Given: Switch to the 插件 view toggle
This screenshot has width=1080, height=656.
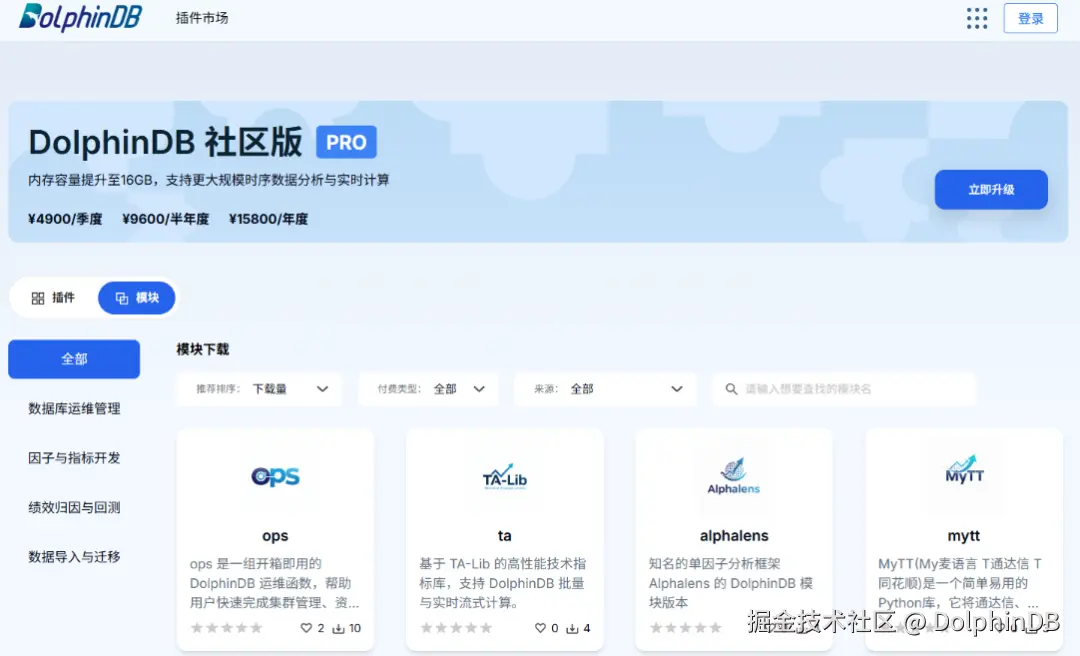Looking at the screenshot, I should coord(54,297).
